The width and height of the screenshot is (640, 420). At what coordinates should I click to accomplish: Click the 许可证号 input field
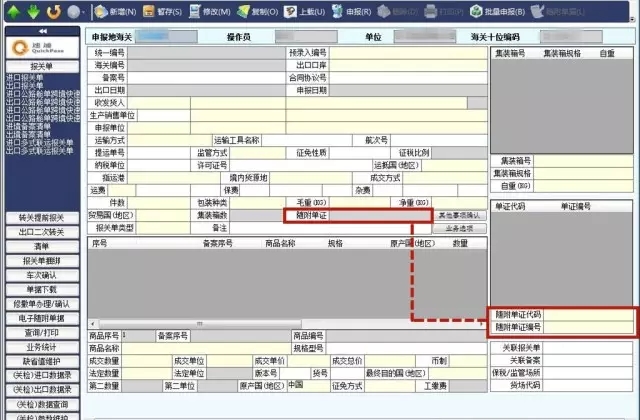pyautogui.click(x=301, y=165)
